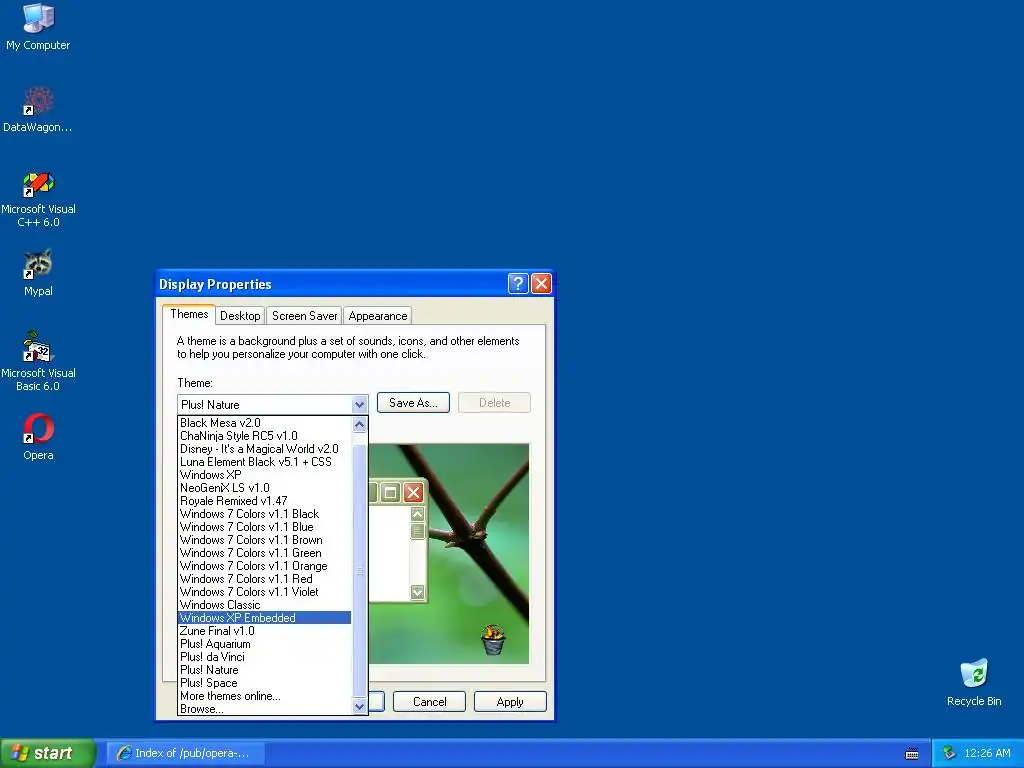Click the Cancel button
This screenshot has height=768, width=1024.
click(x=430, y=701)
